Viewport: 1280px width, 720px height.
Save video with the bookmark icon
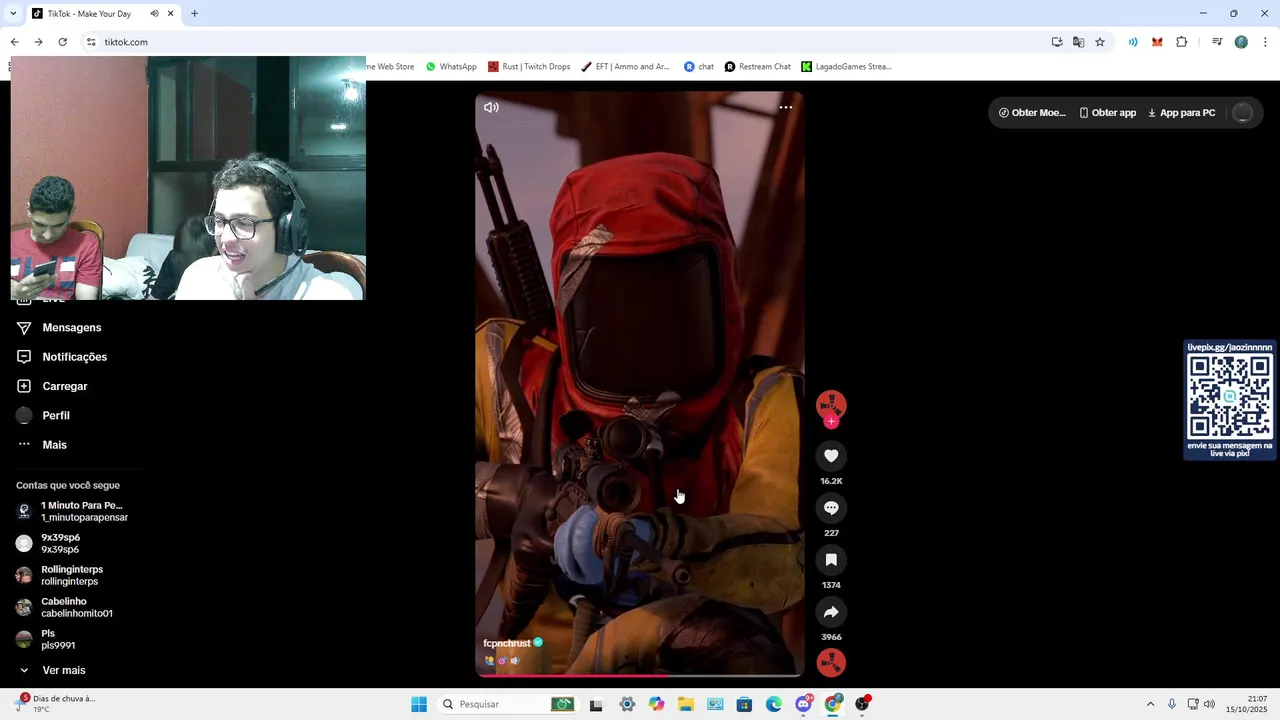click(x=831, y=560)
